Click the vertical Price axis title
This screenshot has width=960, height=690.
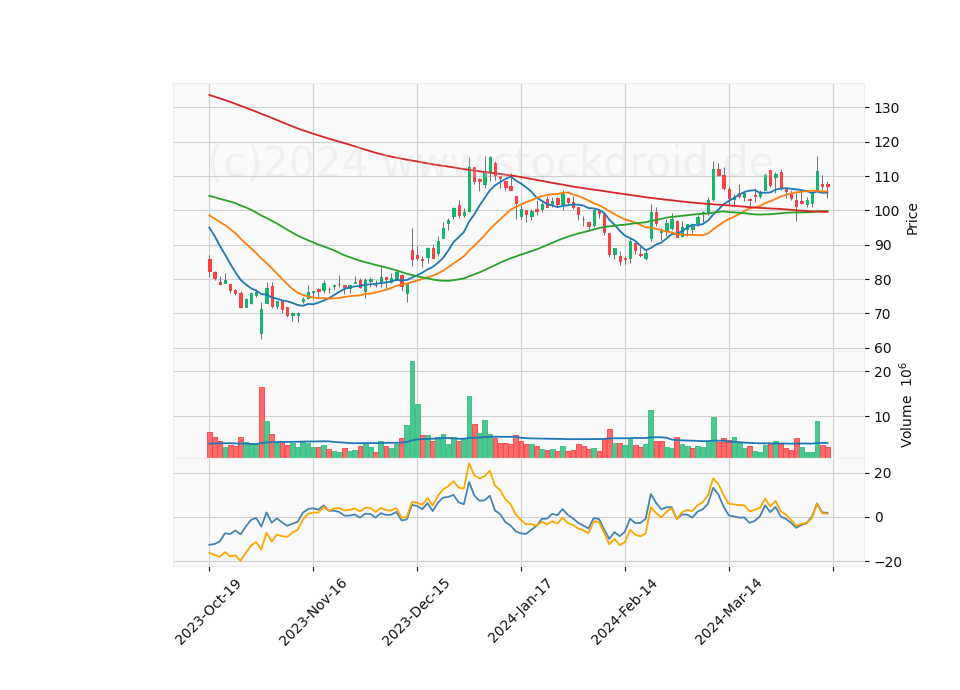point(912,219)
